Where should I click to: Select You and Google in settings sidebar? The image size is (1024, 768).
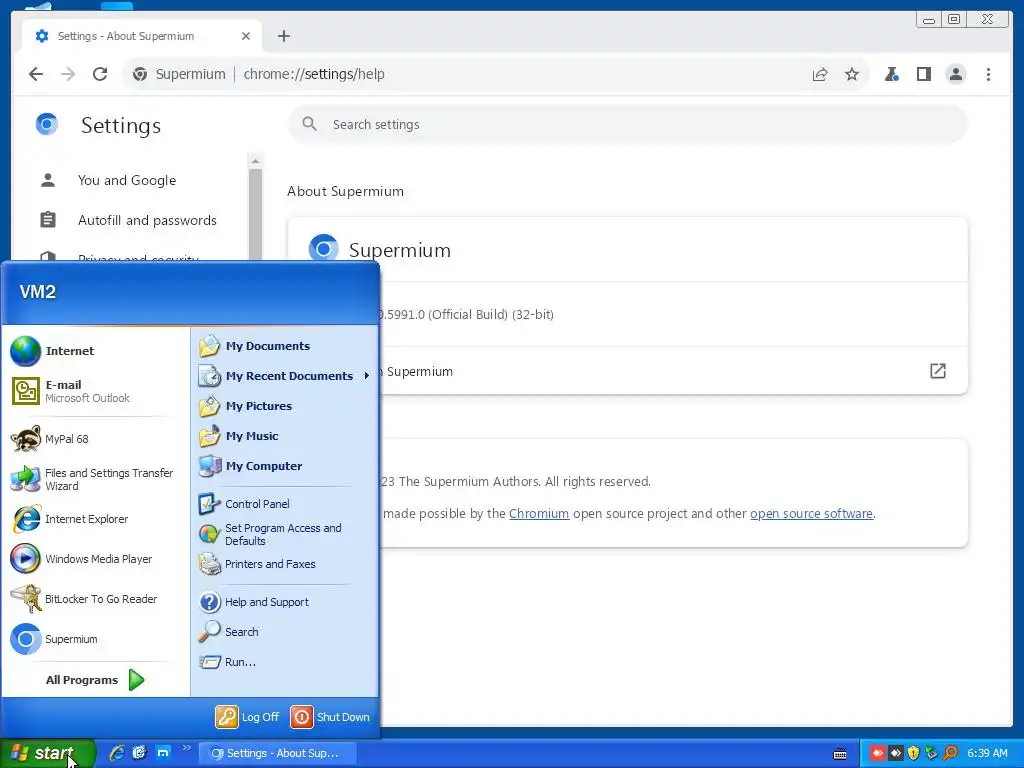(x=127, y=180)
